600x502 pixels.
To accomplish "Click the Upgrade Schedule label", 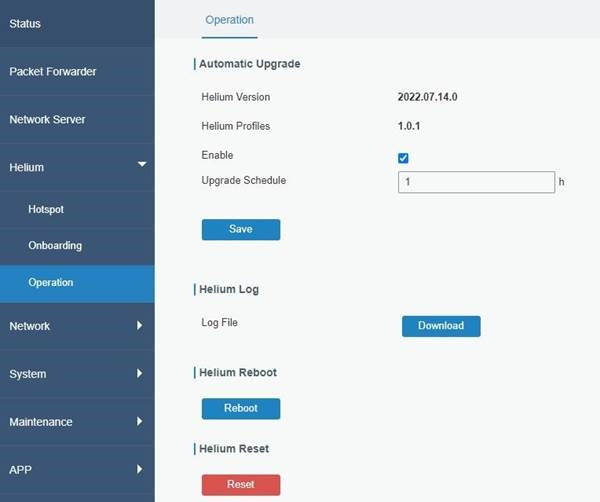I will point(243,180).
